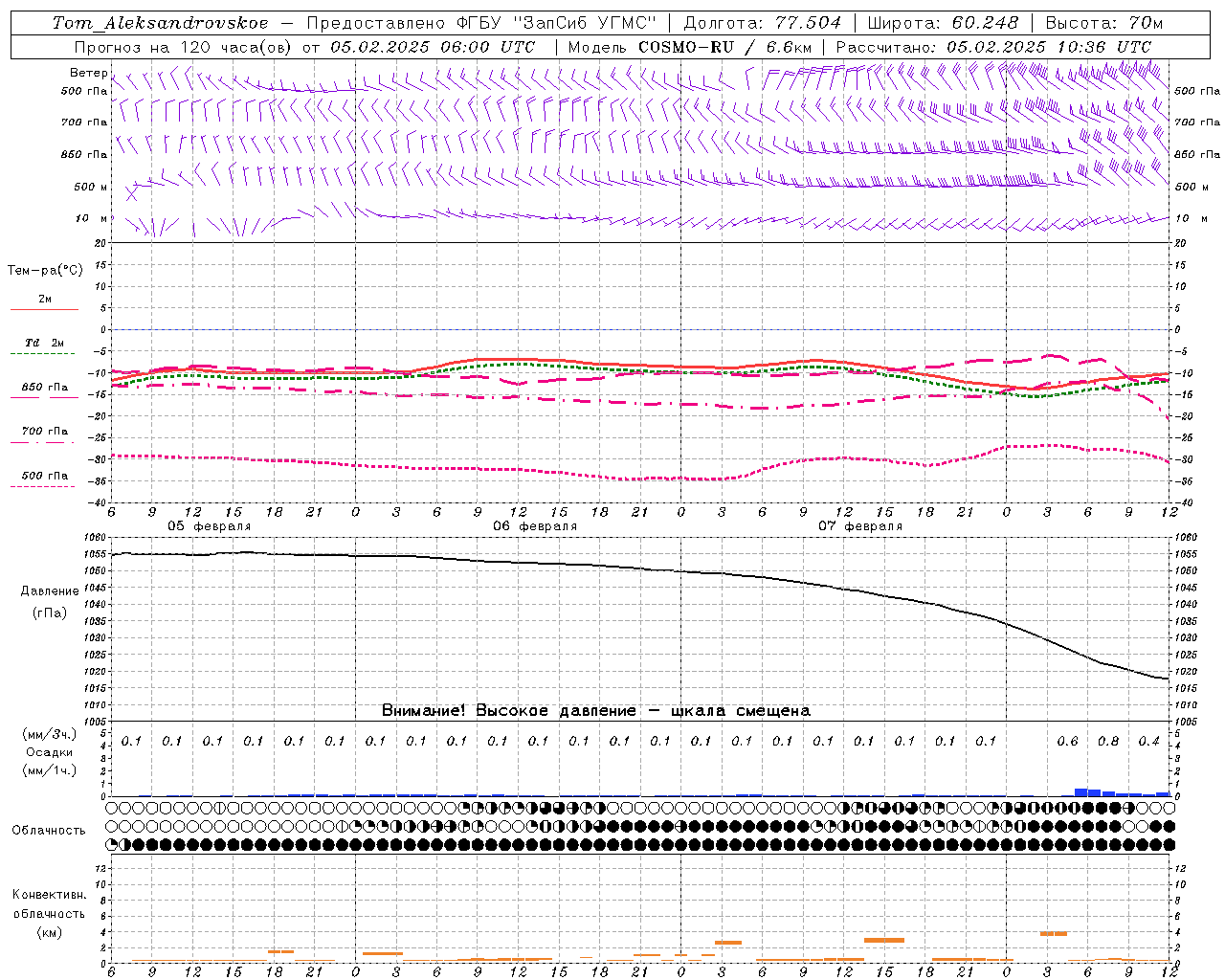
Task: Click the "Облачность" cloud cover label
Action: coord(49,830)
